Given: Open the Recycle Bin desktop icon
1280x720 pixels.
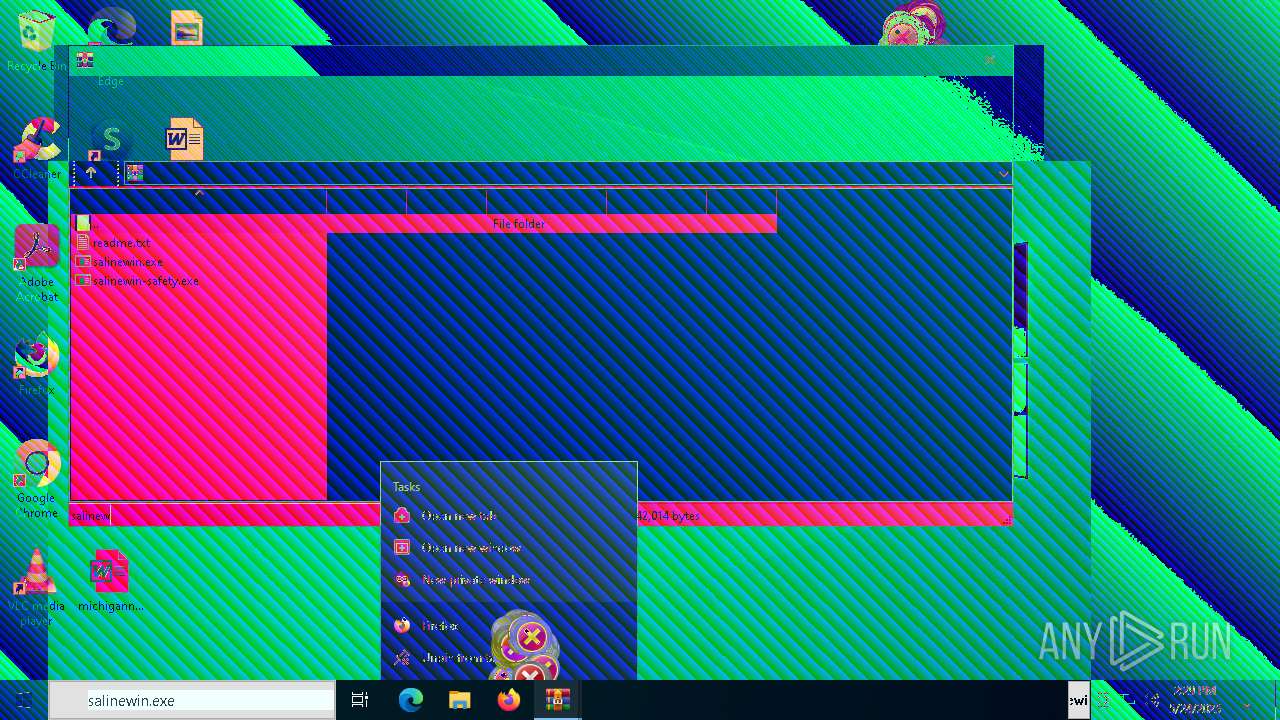Looking at the screenshot, I should [36, 42].
